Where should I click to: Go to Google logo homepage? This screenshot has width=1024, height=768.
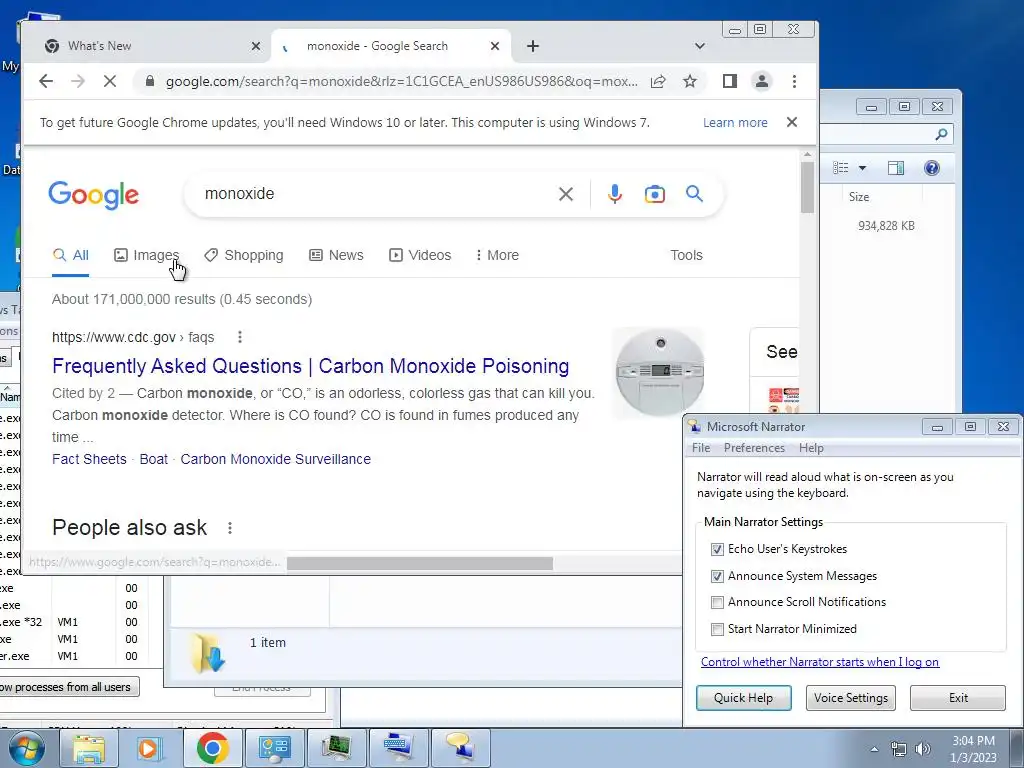point(93,195)
